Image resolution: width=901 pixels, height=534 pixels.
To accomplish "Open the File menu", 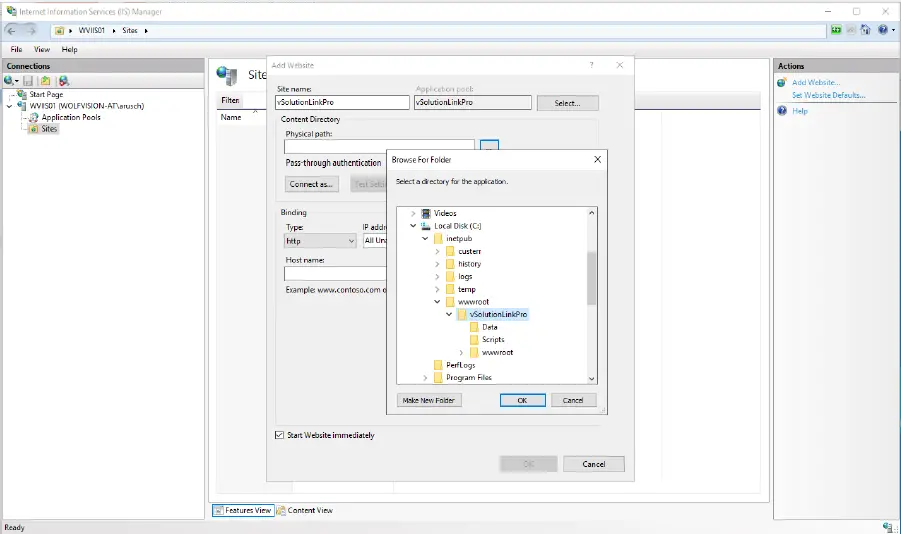I will [17, 49].
